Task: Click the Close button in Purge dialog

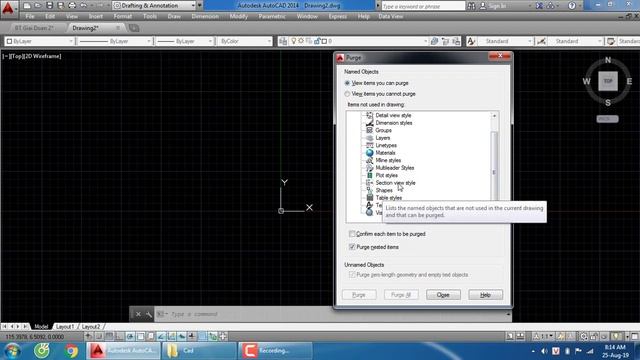Action: pos(443,295)
